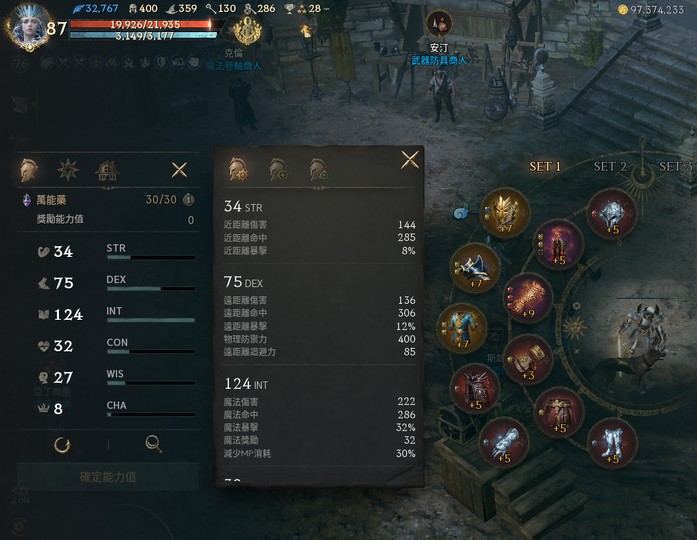This screenshot has width=697, height=540.
Task: Select the golden armor +7 equipment slot
Action: point(505,213)
